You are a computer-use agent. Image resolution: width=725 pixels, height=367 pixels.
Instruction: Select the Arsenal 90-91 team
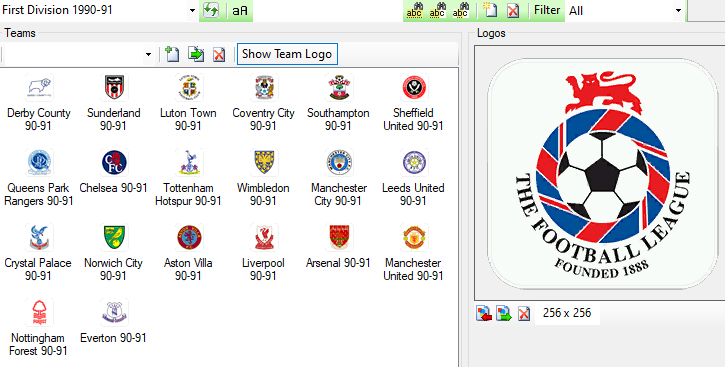point(338,246)
